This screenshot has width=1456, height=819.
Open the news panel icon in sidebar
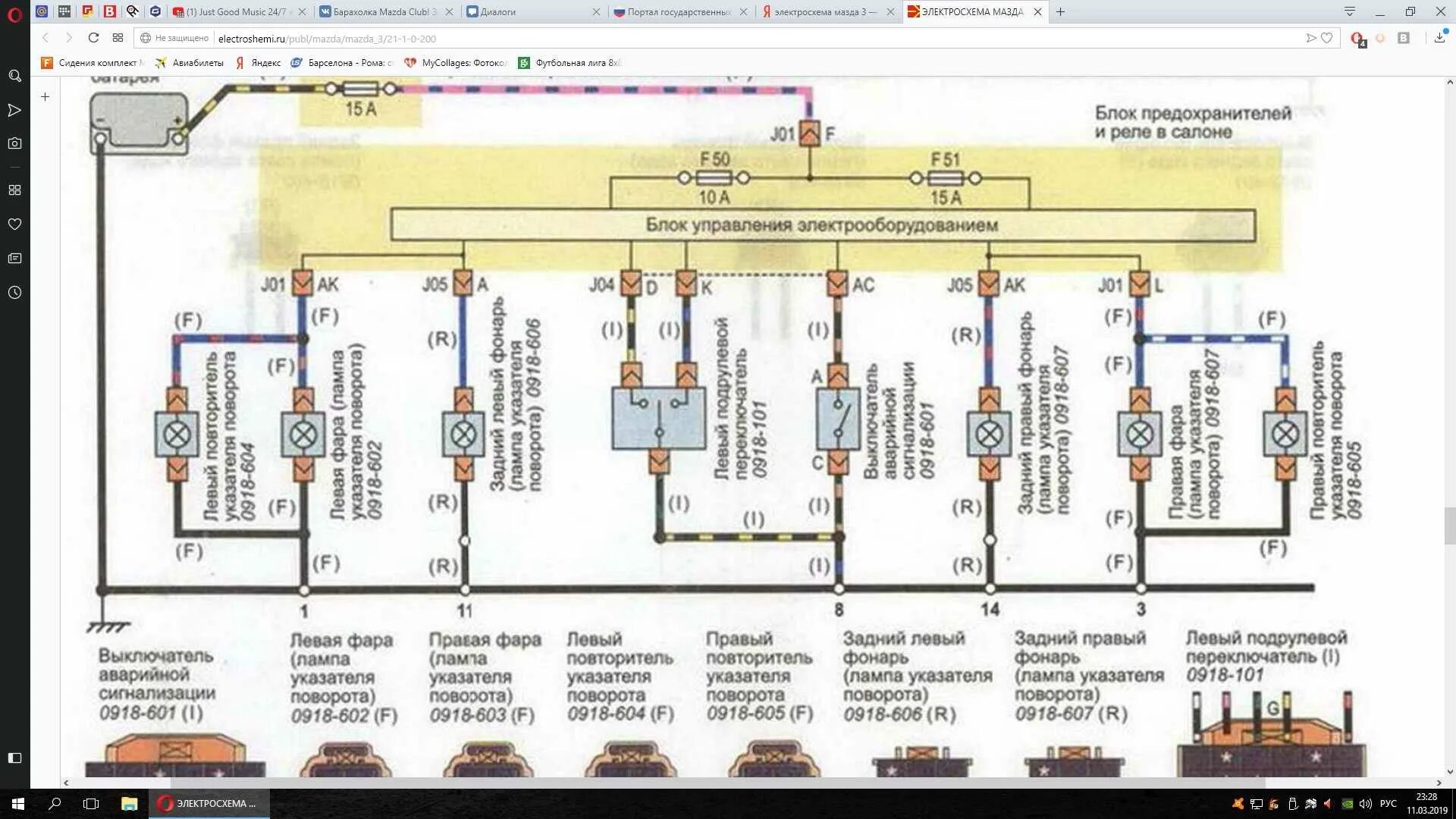point(14,259)
